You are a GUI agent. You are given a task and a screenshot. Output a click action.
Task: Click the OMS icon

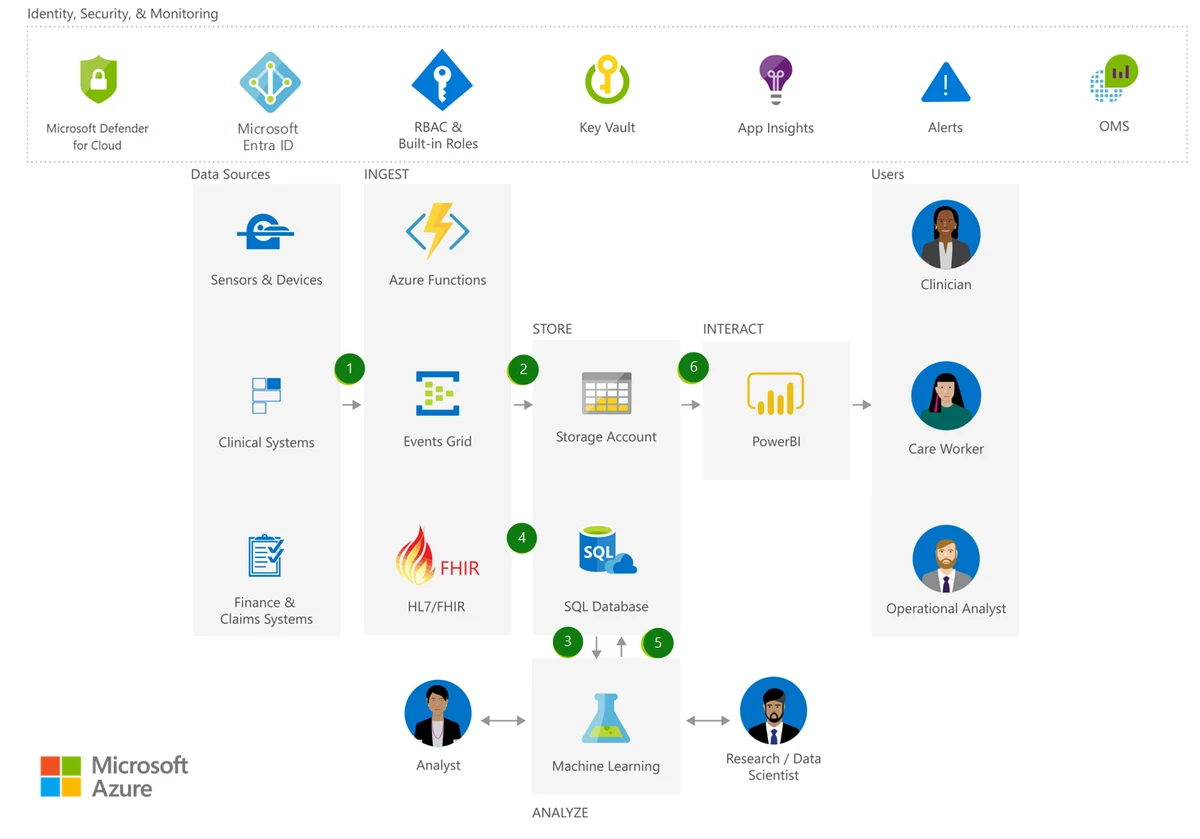pos(1114,79)
